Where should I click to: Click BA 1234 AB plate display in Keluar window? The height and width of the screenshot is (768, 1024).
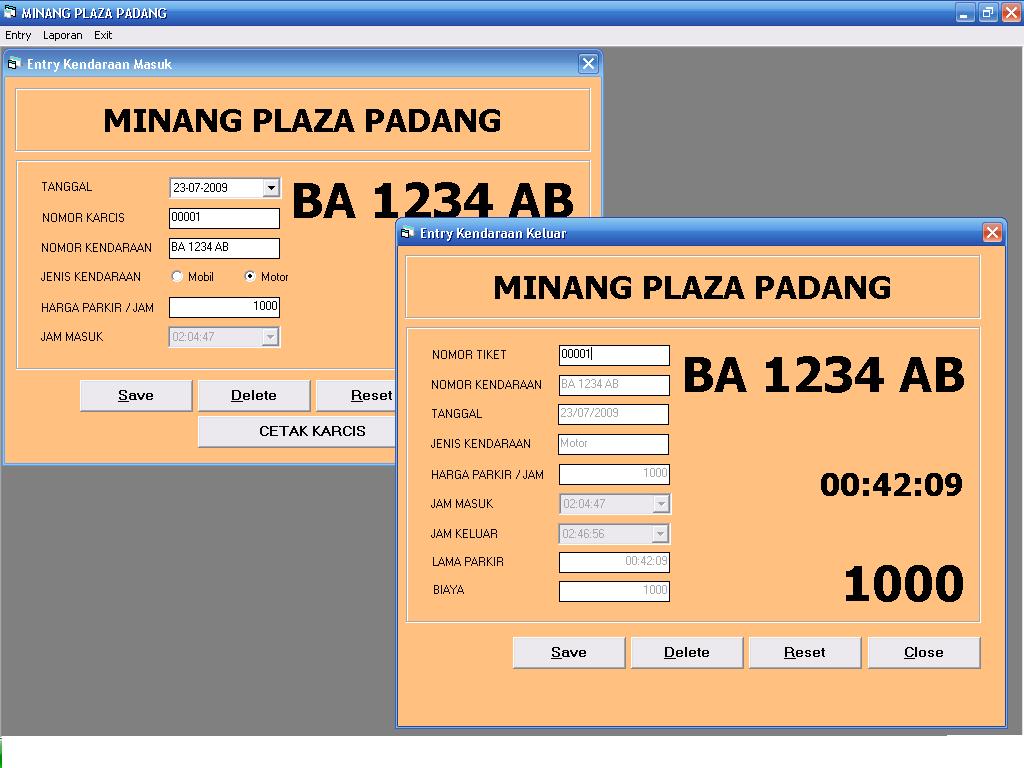click(824, 375)
